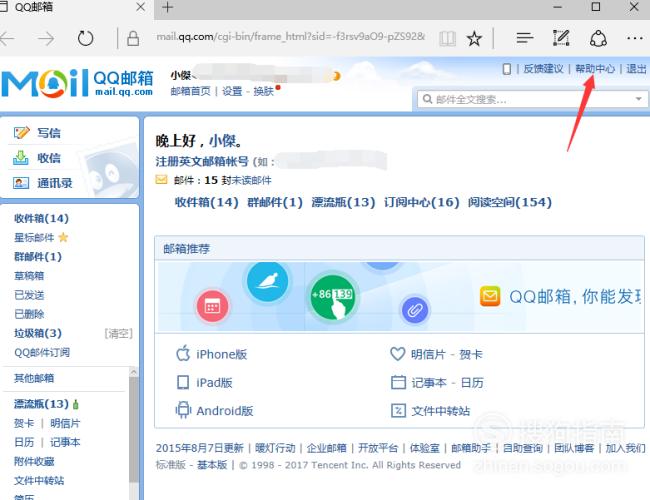This screenshot has width=650, height=500.
Task: Open a new browser tab with plus
Action: tap(167, 7)
